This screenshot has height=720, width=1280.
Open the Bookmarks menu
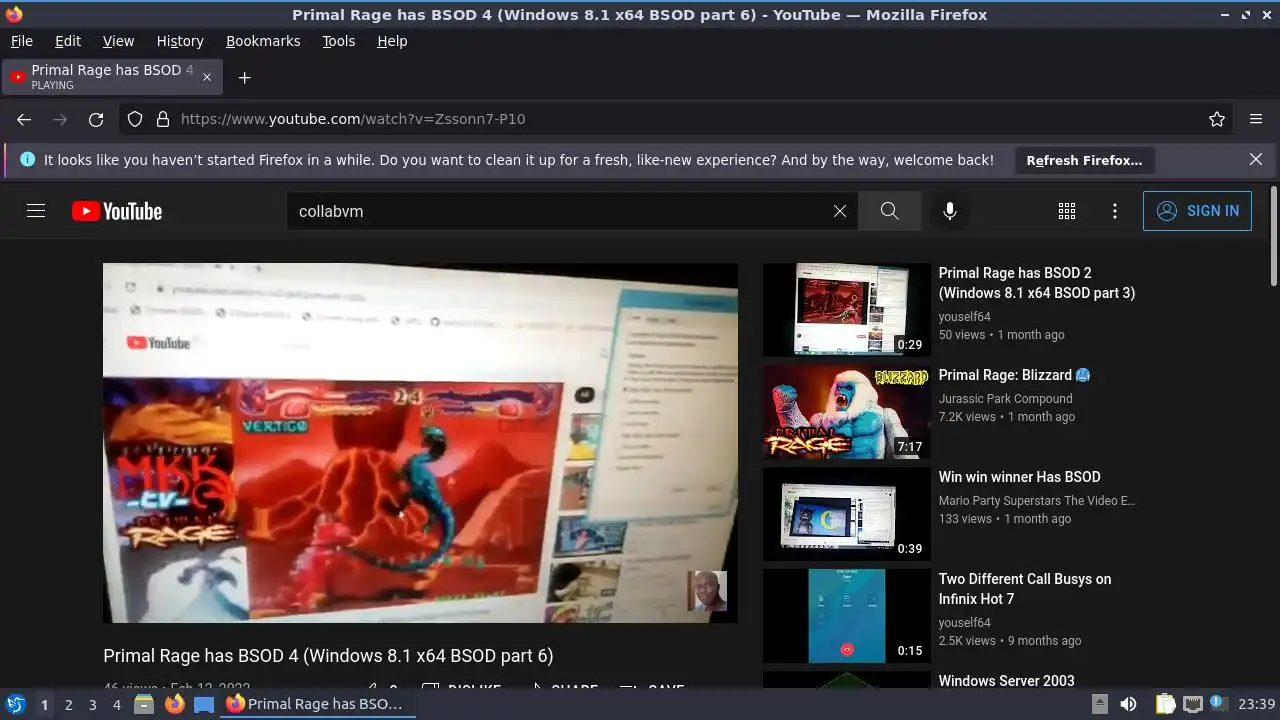[263, 41]
